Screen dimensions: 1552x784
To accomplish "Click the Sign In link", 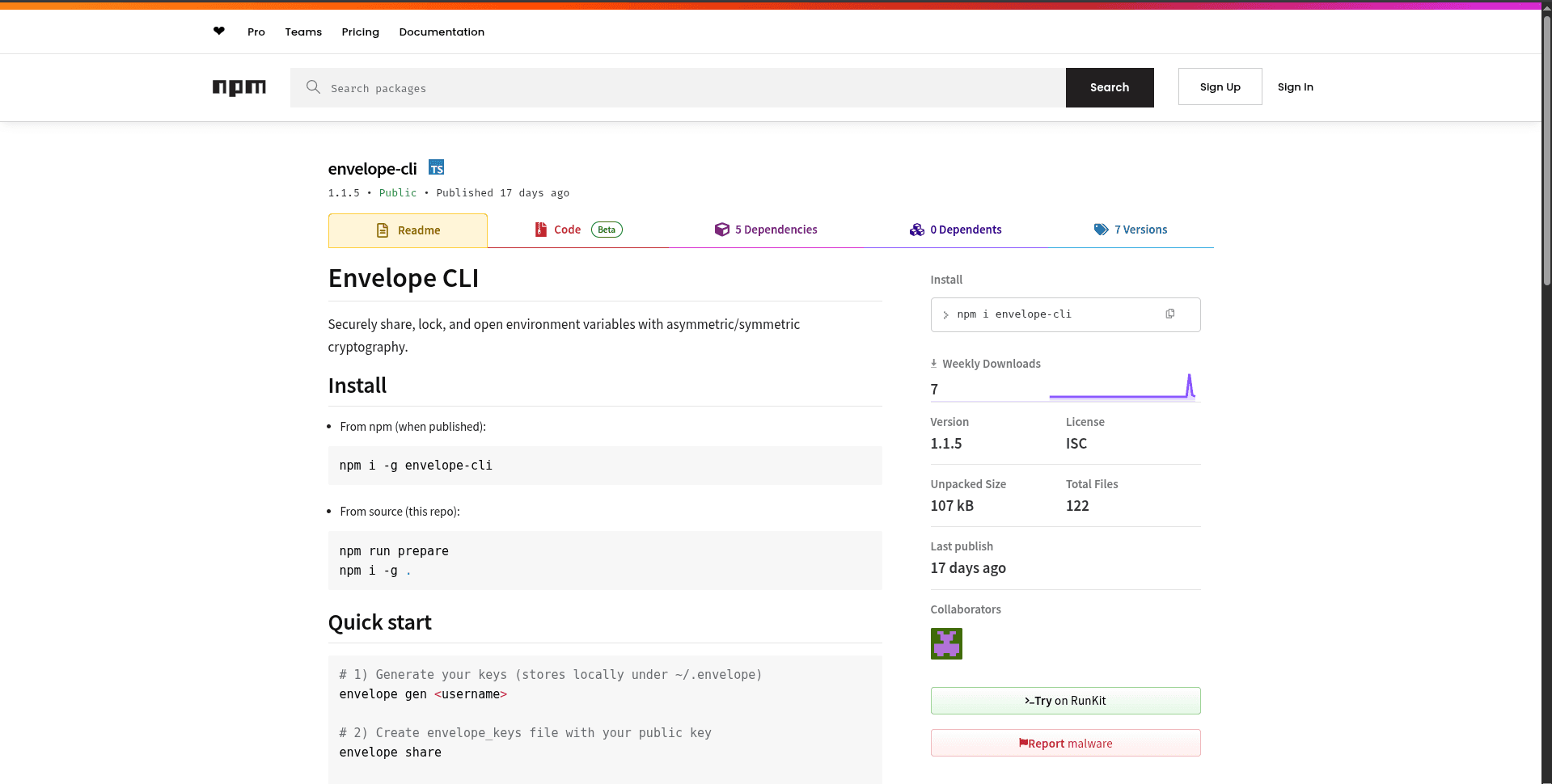I will (1296, 86).
